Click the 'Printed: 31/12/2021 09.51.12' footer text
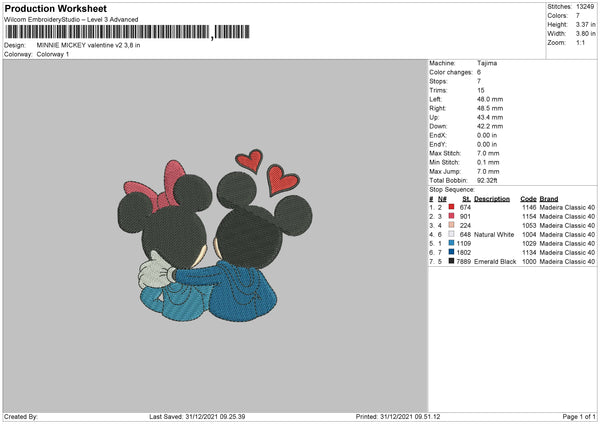 (398, 416)
